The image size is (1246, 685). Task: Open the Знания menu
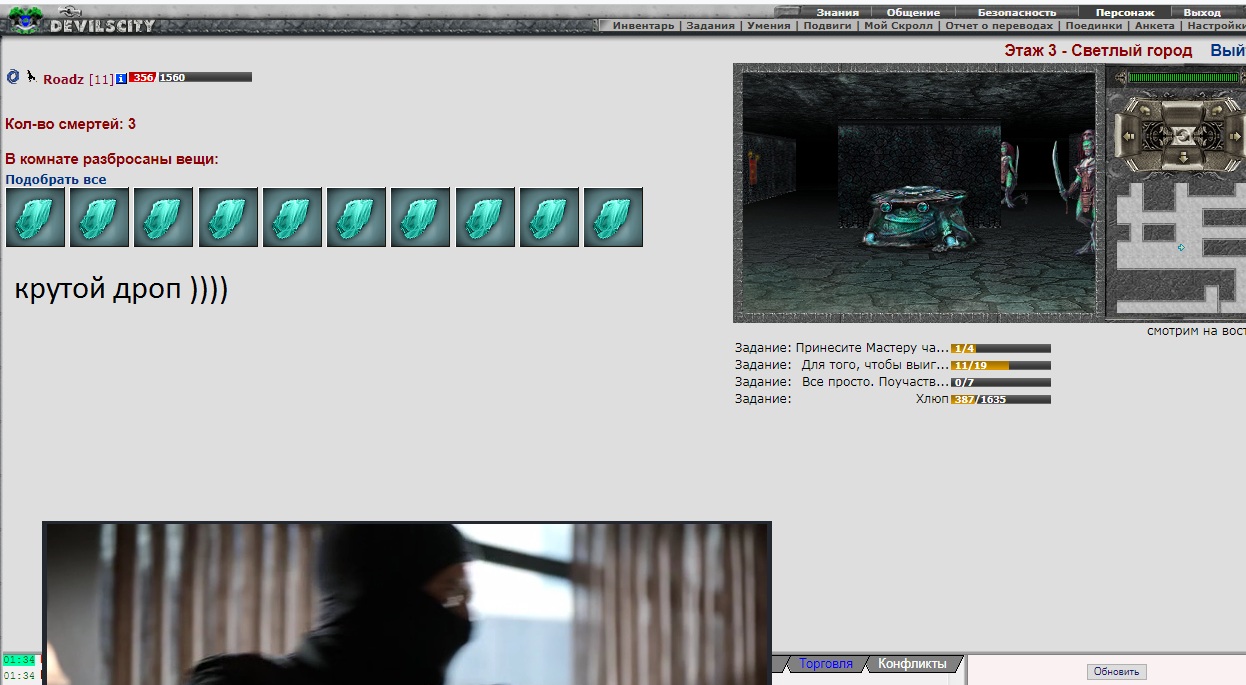point(837,12)
